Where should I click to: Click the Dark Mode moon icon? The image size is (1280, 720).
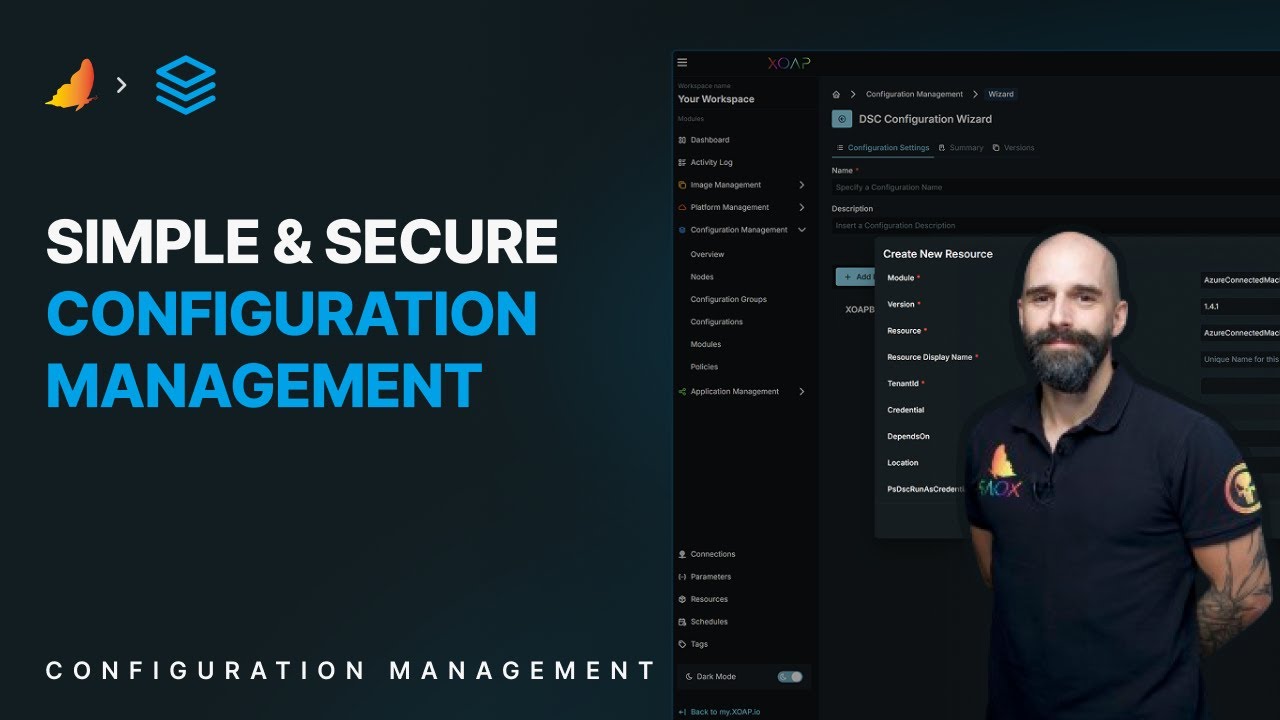(x=690, y=677)
